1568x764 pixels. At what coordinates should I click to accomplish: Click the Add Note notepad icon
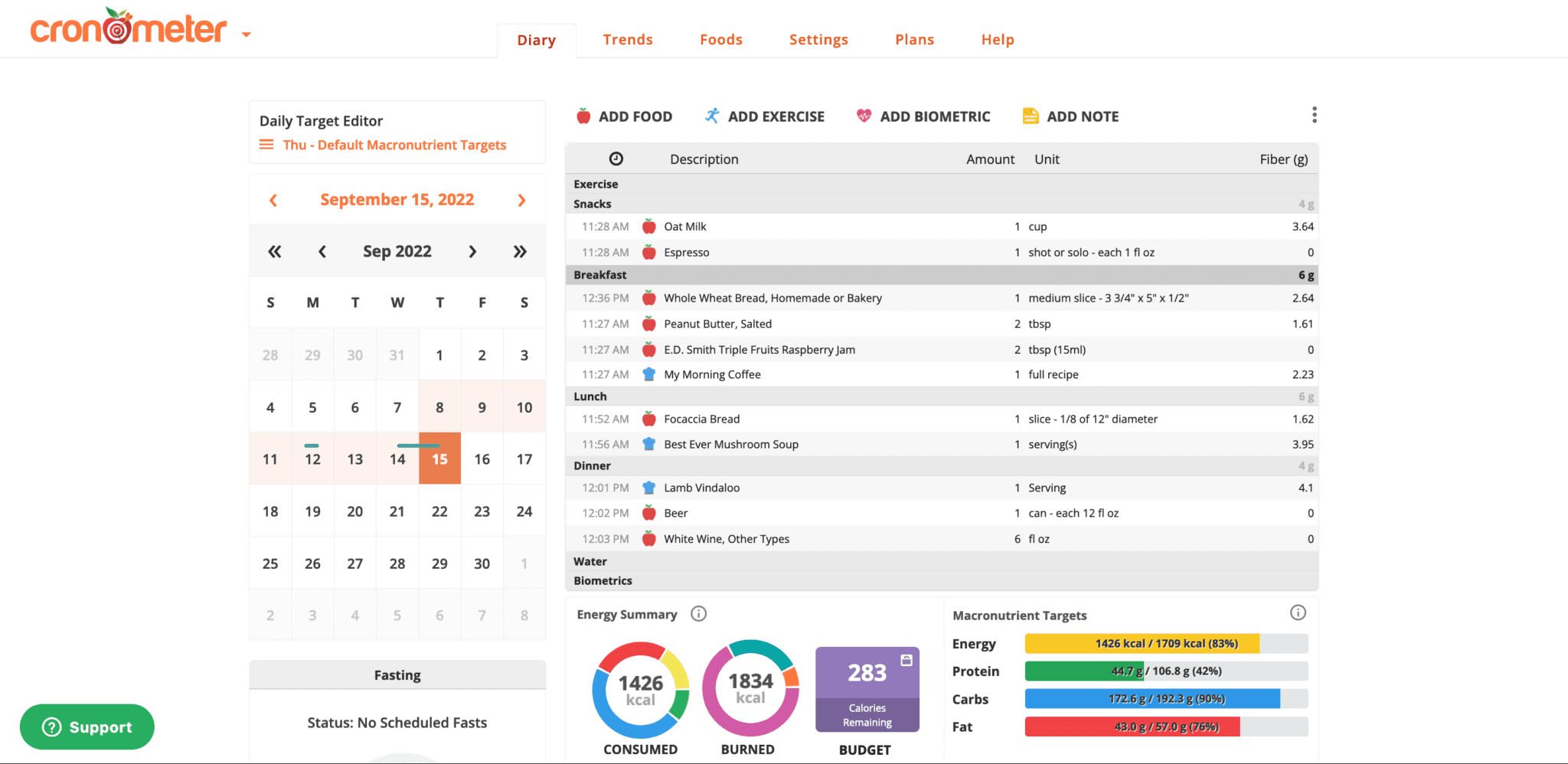(1031, 116)
